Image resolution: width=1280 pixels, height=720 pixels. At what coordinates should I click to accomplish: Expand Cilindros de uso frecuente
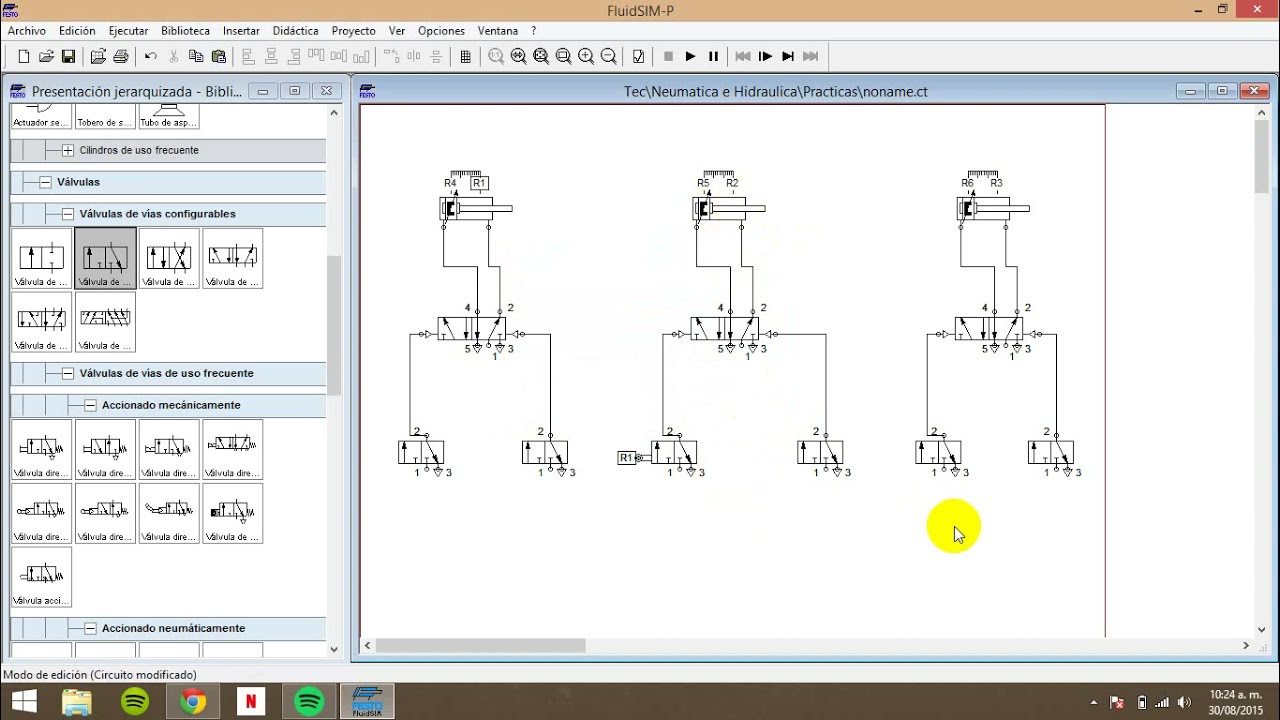(x=68, y=150)
